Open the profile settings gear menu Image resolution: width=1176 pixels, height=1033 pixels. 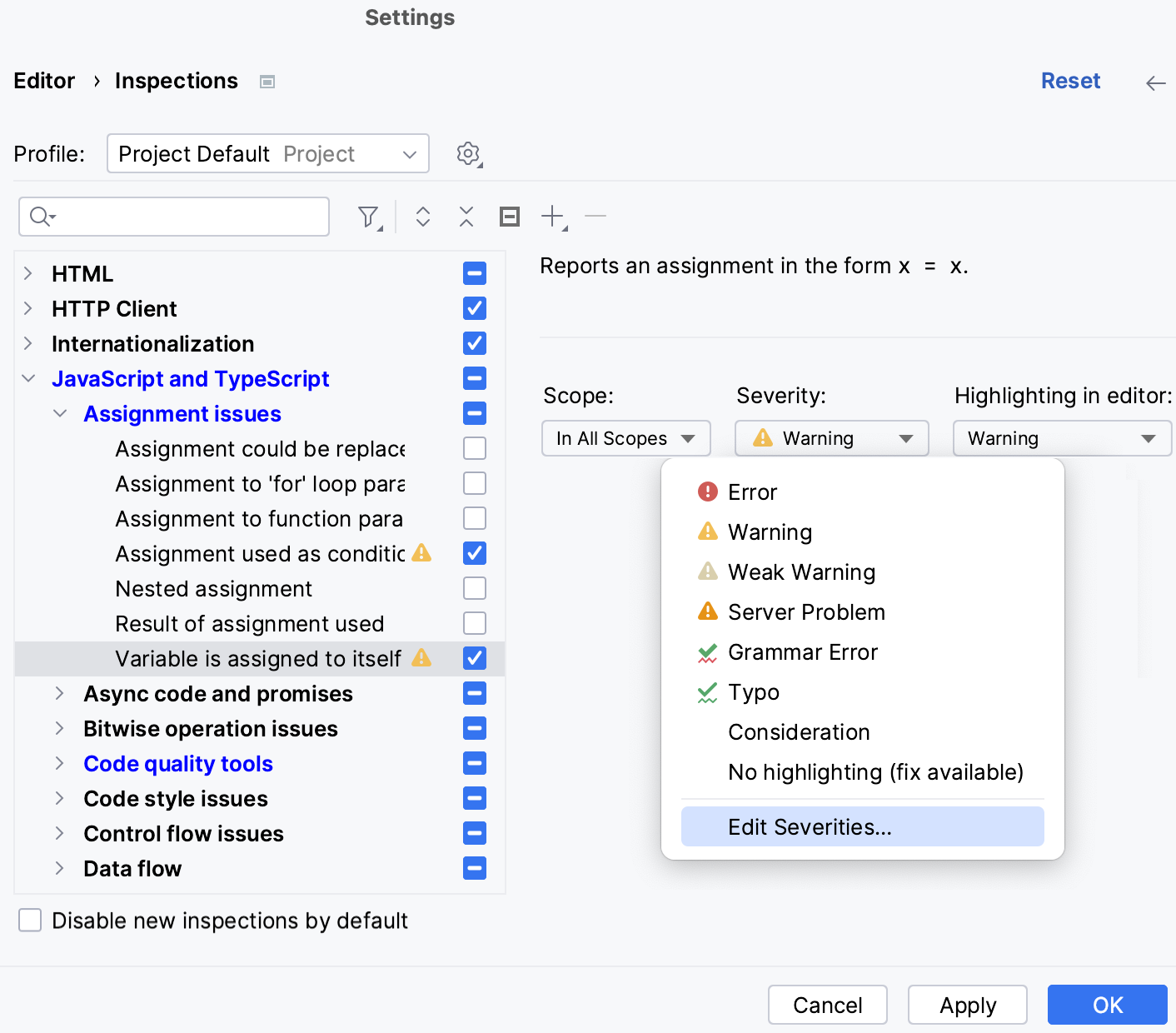468,153
